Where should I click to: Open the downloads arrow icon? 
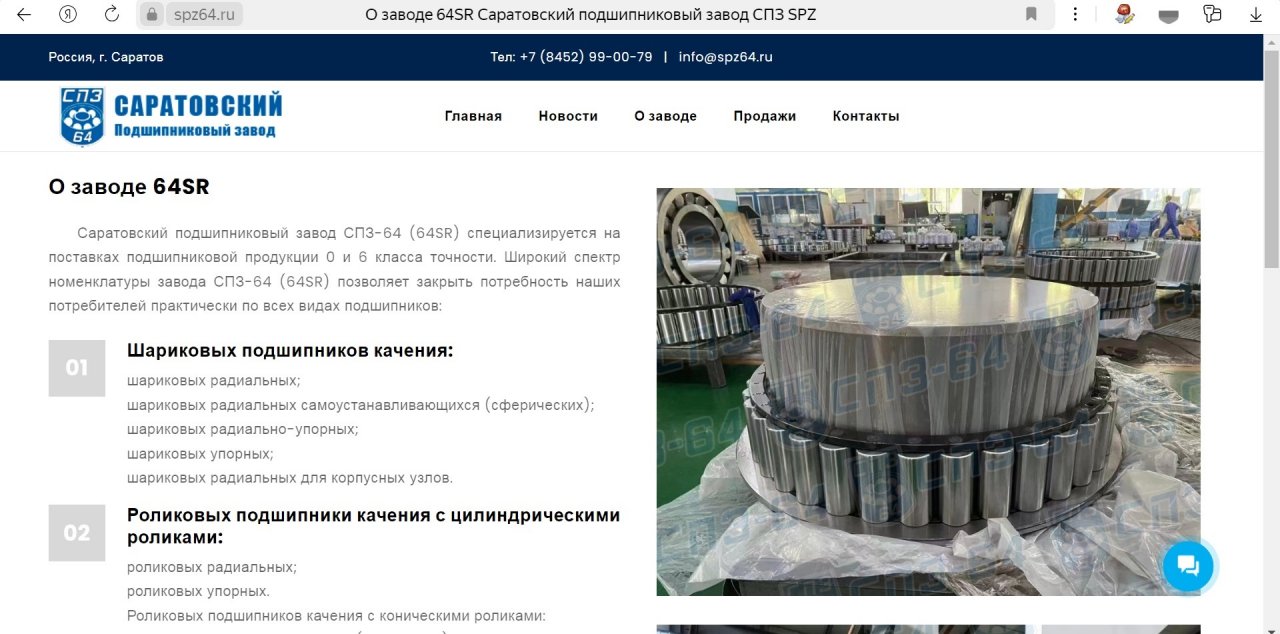tap(1256, 14)
